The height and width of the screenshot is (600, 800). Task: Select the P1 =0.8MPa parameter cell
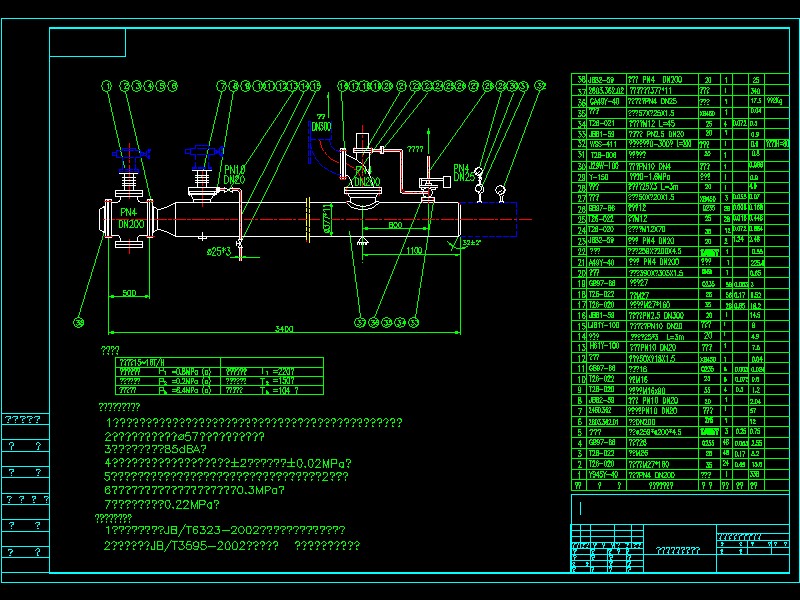tap(168, 372)
